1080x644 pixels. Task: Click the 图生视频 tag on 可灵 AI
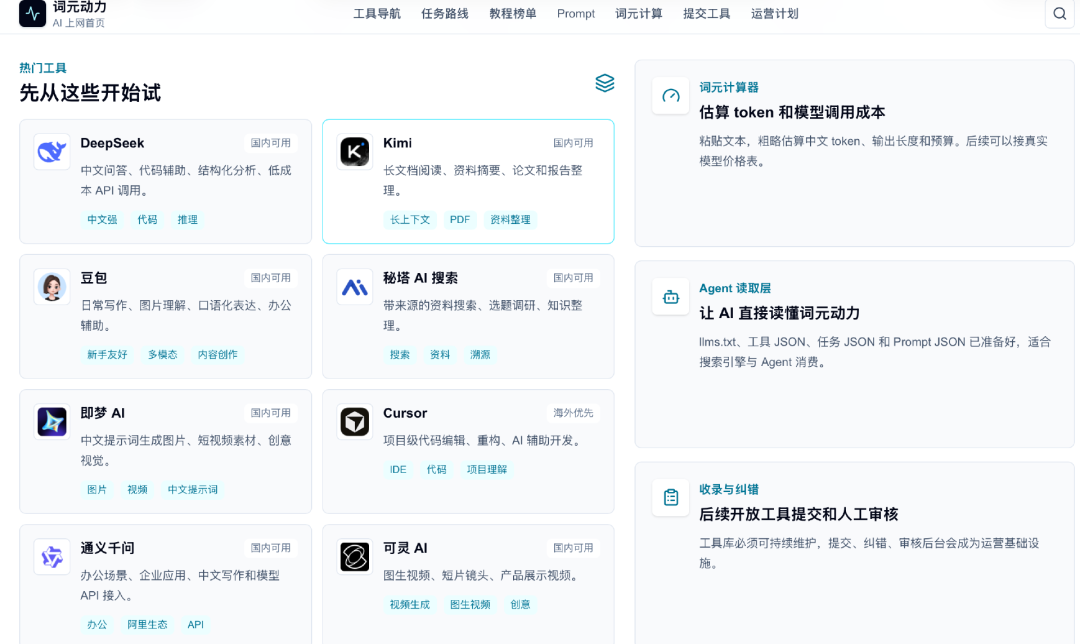point(470,605)
